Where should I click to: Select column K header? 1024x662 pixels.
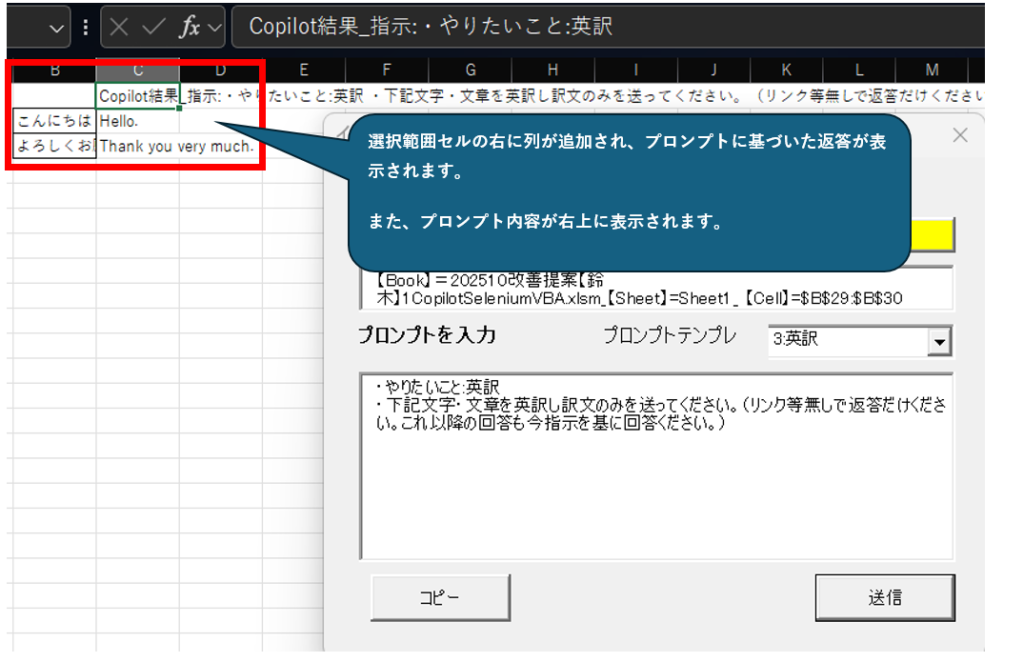(786, 70)
